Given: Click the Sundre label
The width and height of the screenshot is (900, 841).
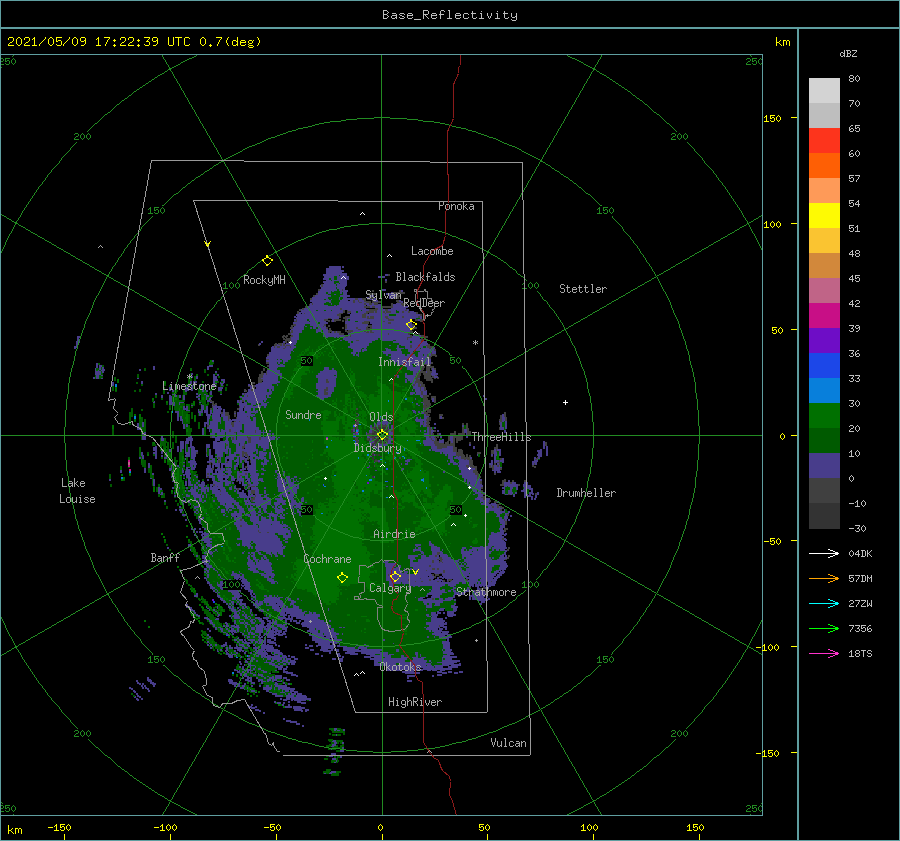Looking at the screenshot, I should 303,414.
